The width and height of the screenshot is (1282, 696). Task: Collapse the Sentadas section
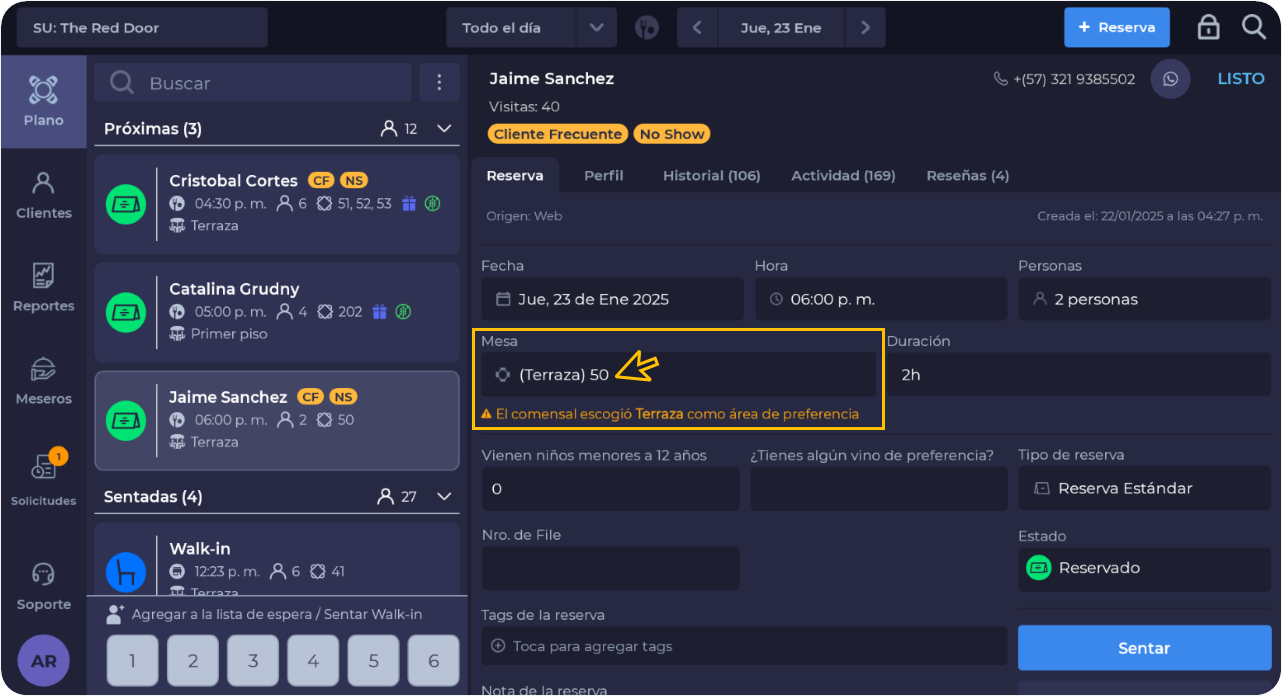[x=445, y=497]
